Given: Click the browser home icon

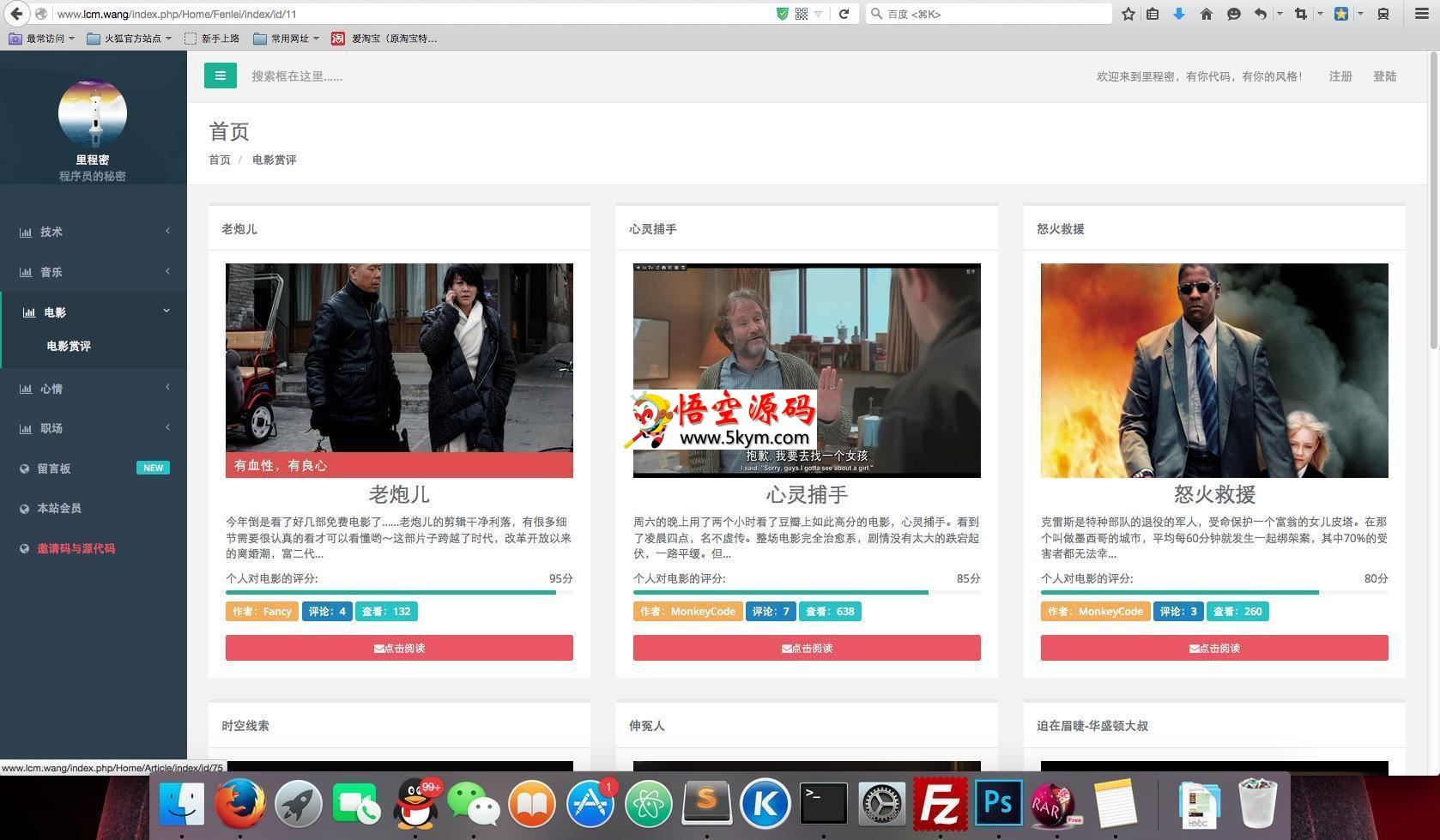Looking at the screenshot, I should click(1206, 14).
